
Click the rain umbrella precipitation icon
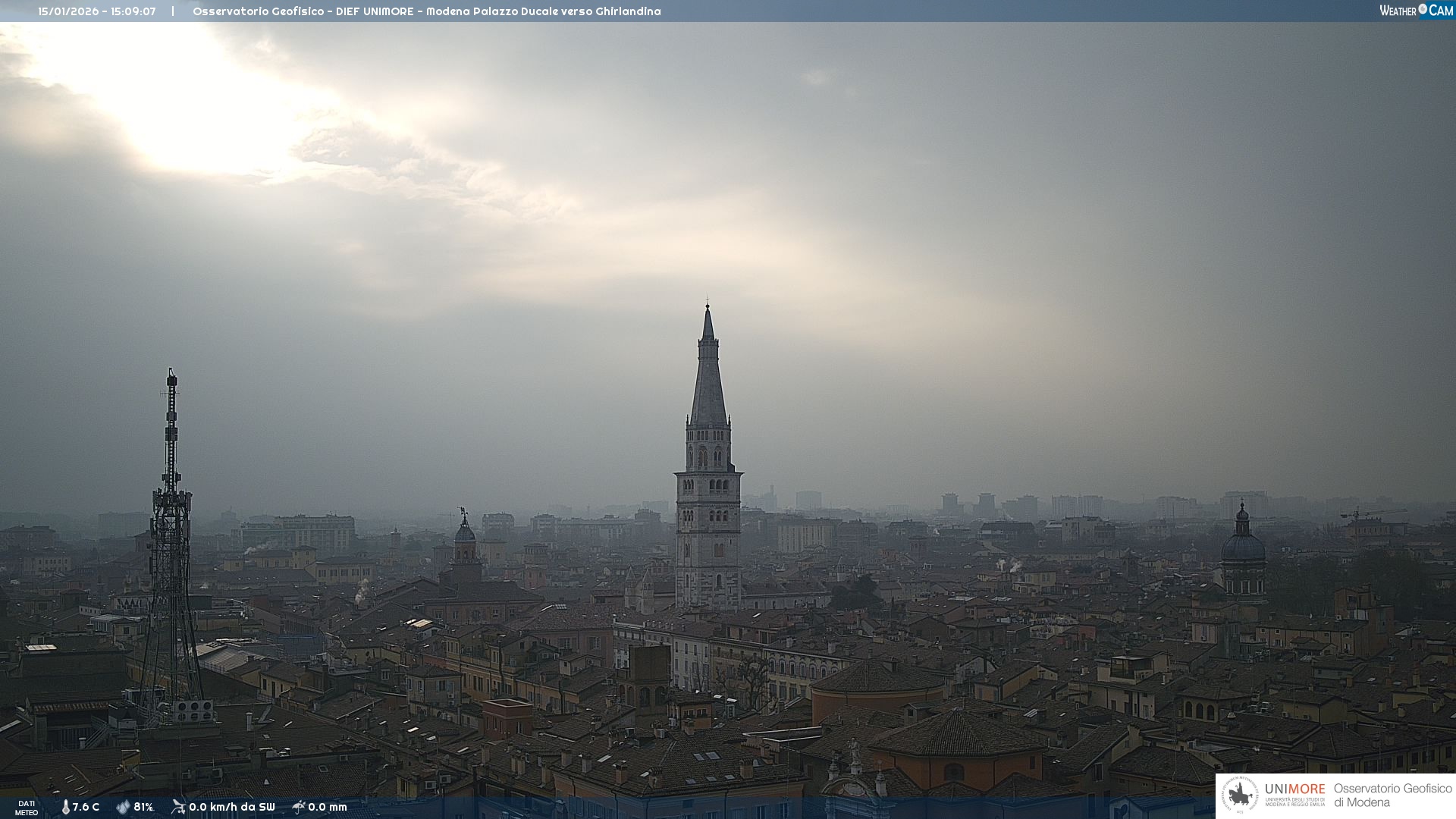tap(298, 807)
